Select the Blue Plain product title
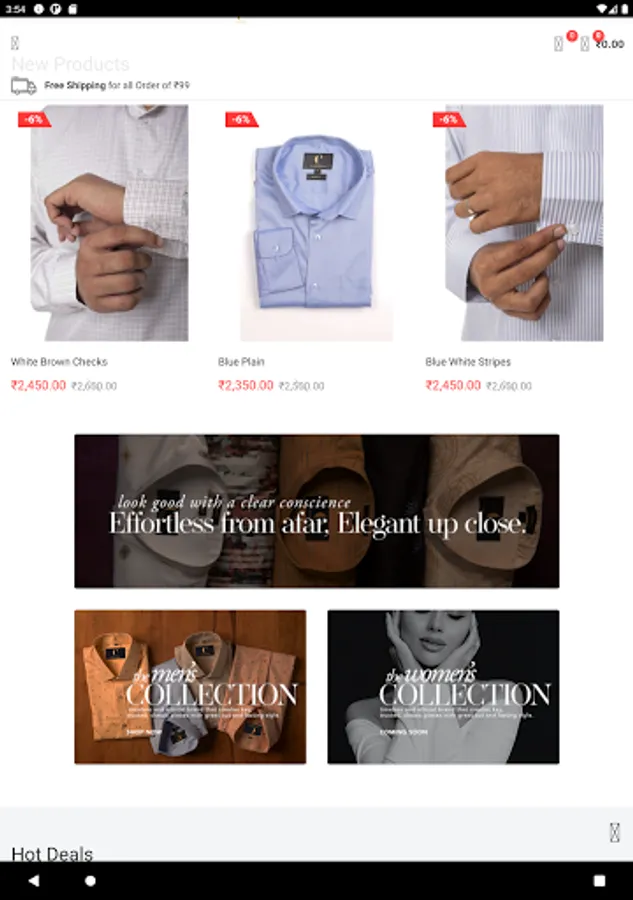Screen dimensions: 633x900 pos(241,362)
